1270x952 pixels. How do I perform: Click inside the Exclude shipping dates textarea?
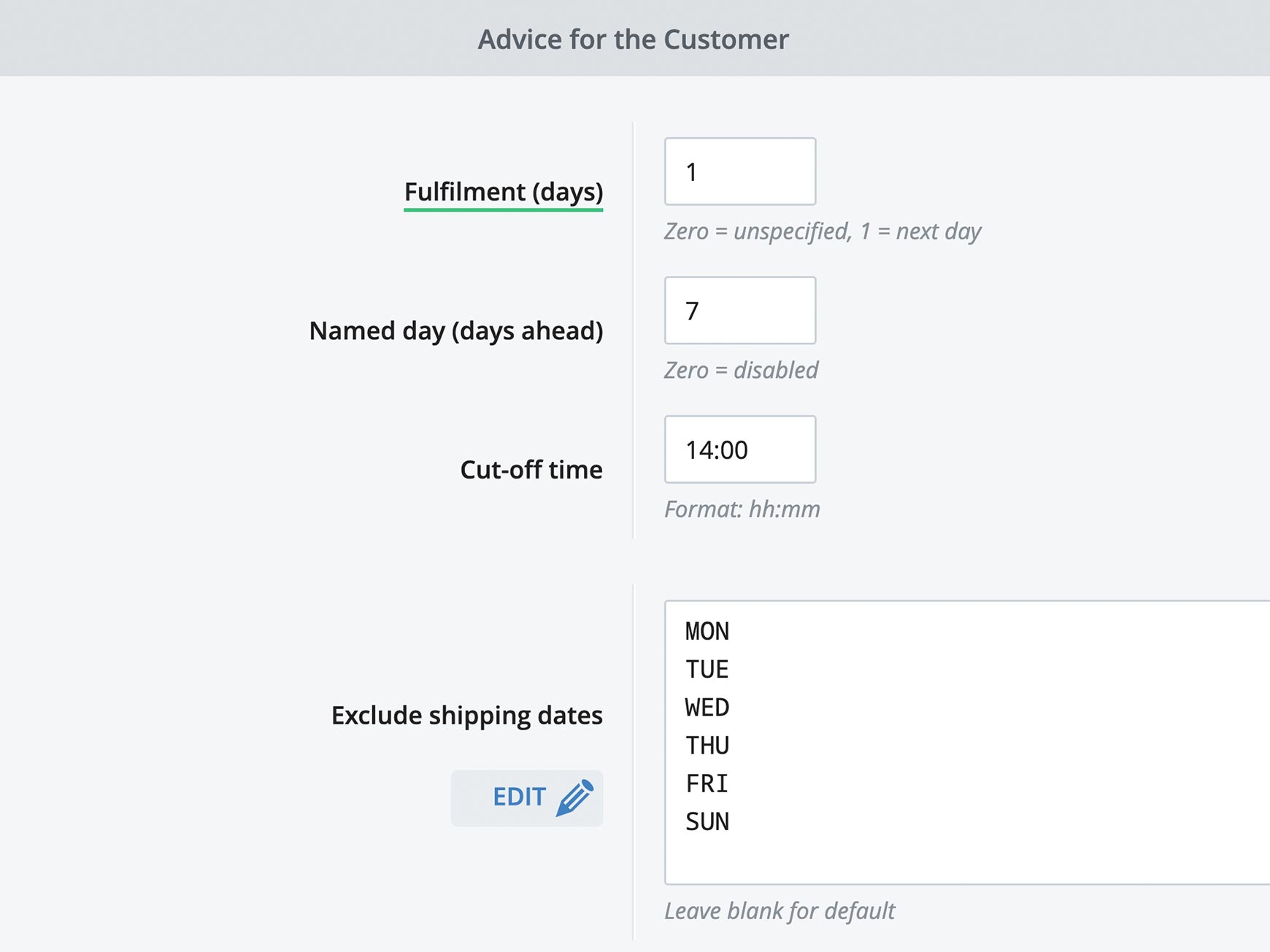(x=967, y=743)
